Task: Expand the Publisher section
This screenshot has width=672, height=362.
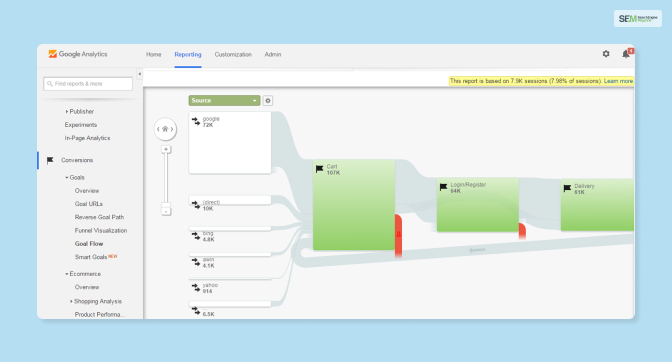Action: pyautogui.click(x=67, y=111)
